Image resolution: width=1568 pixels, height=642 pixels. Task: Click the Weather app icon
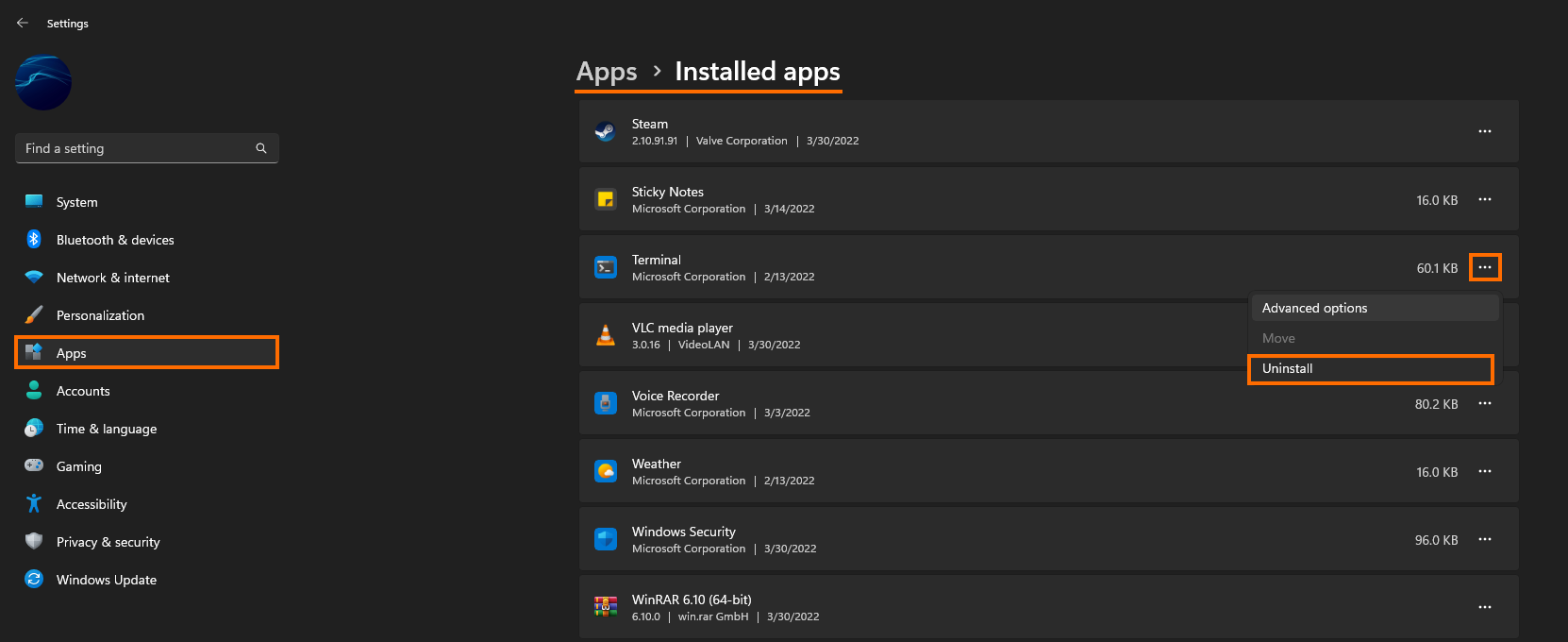tap(606, 471)
